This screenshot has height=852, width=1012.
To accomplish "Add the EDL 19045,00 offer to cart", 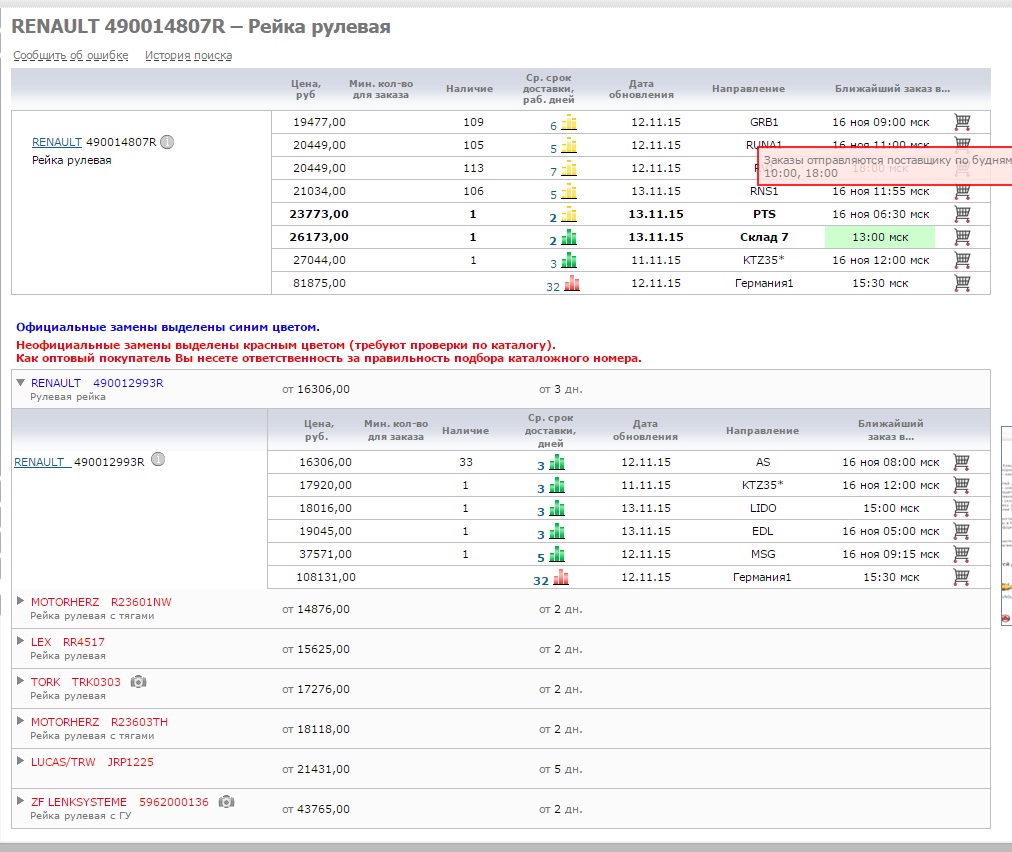I will (x=961, y=531).
